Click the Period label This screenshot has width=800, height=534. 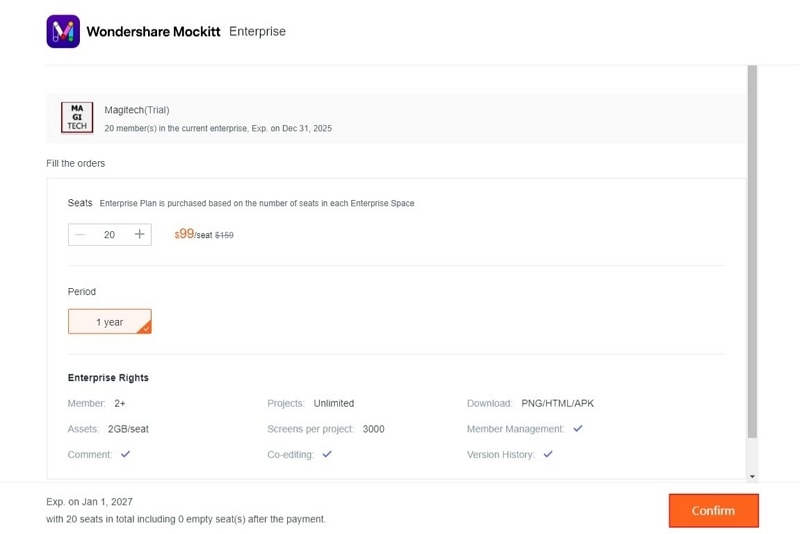tap(82, 292)
